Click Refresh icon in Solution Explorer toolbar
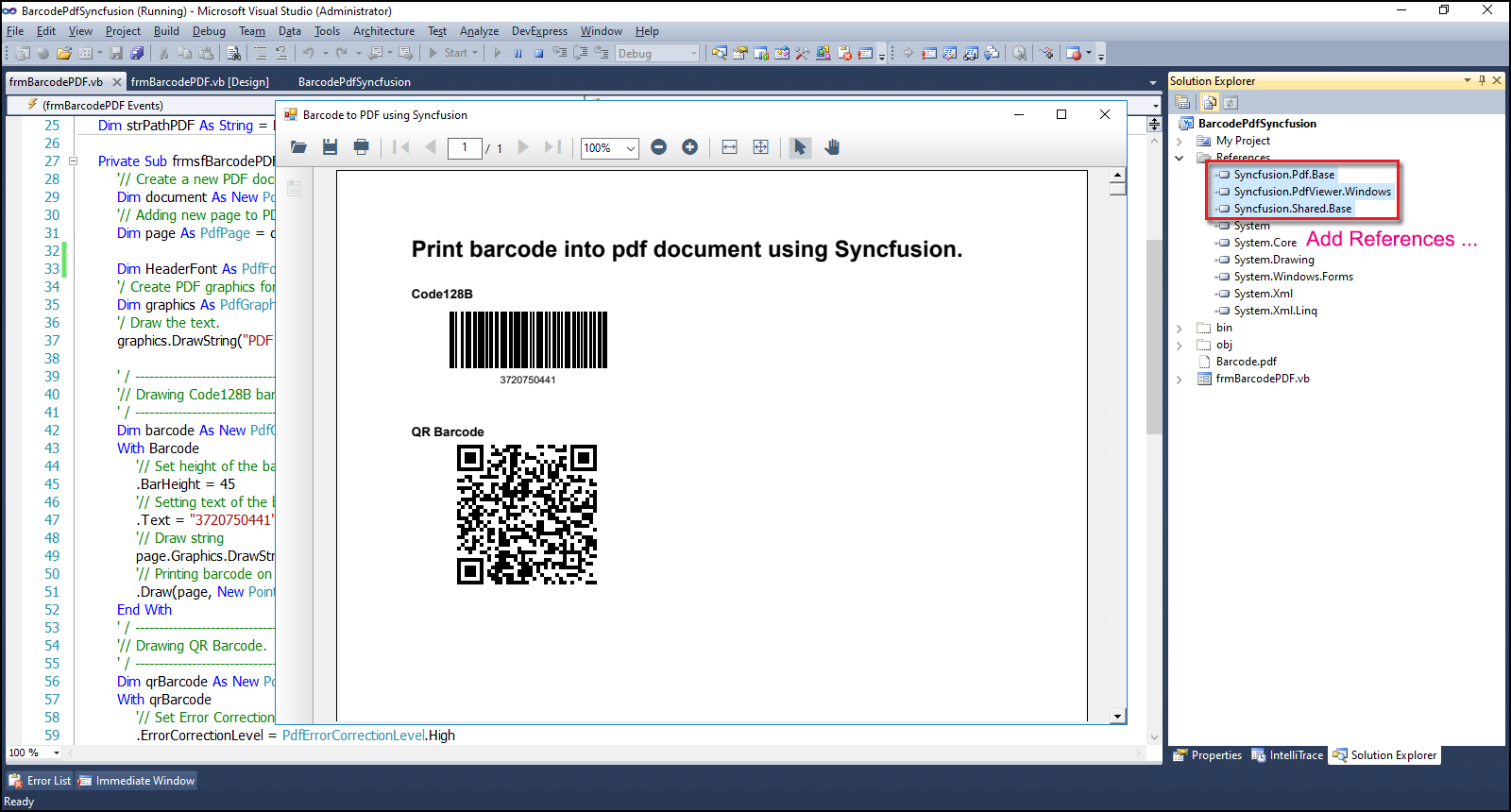 1231,102
